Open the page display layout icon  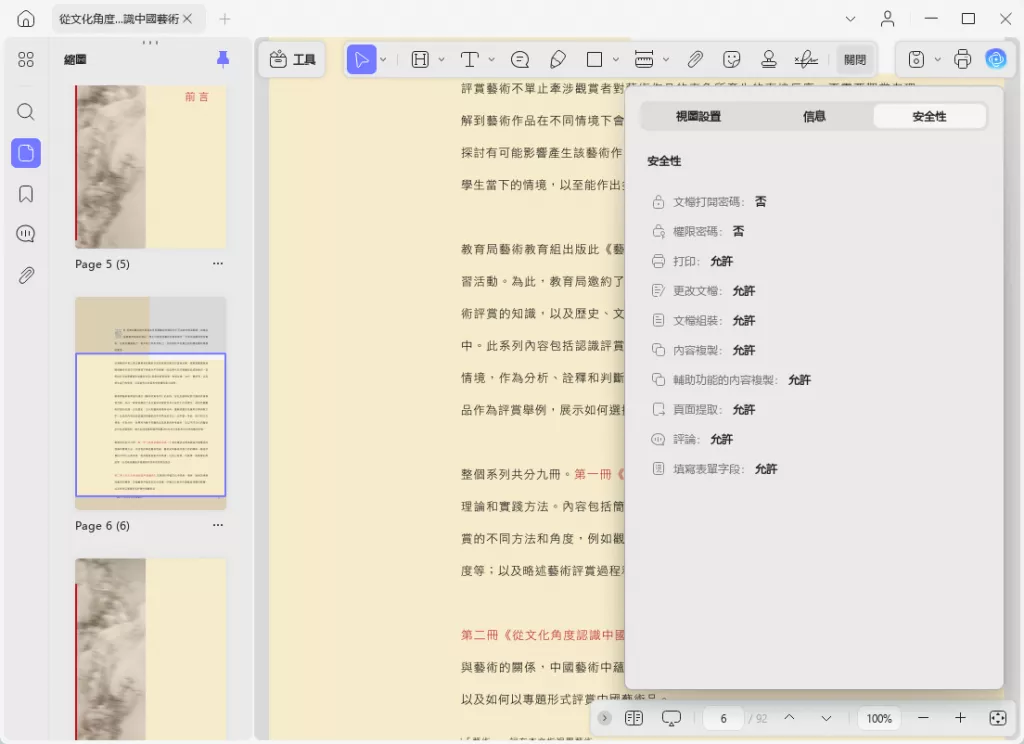633,718
